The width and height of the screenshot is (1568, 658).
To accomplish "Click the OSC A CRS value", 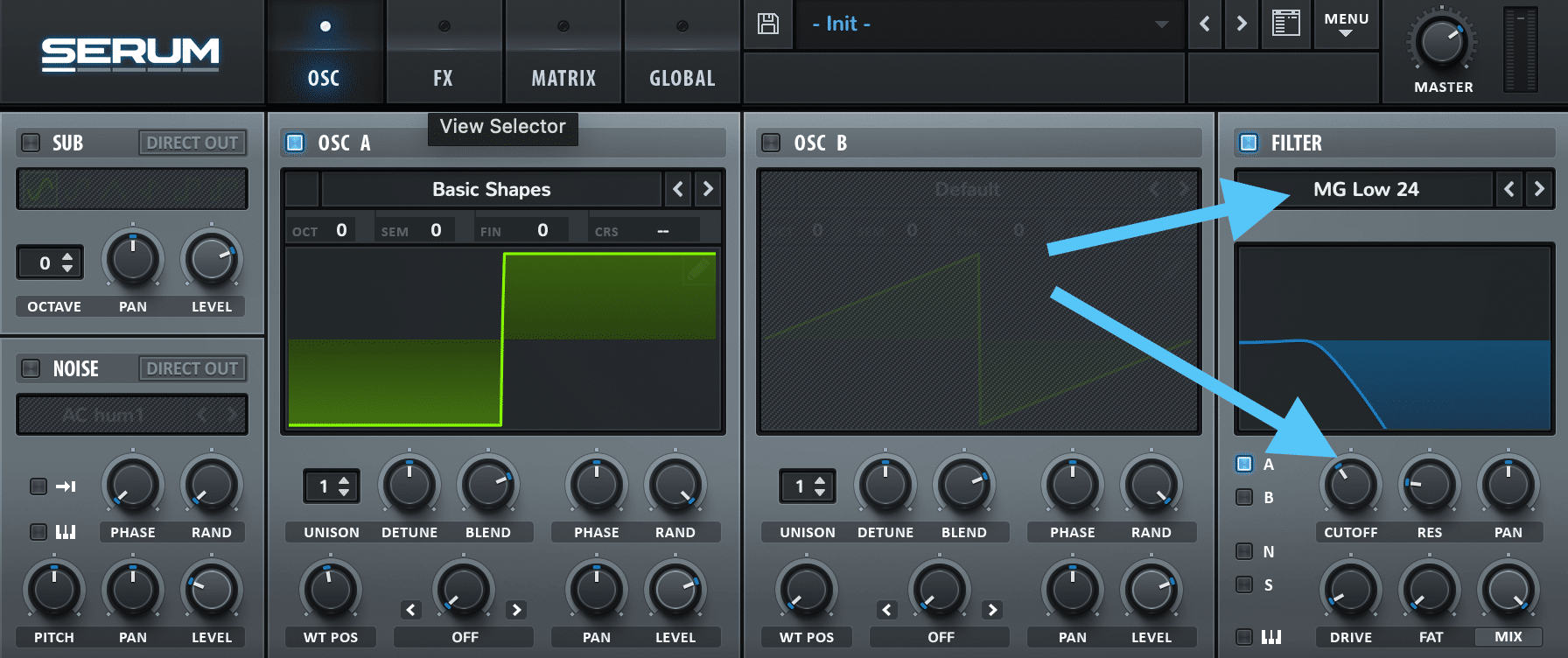I will pyautogui.click(x=663, y=230).
